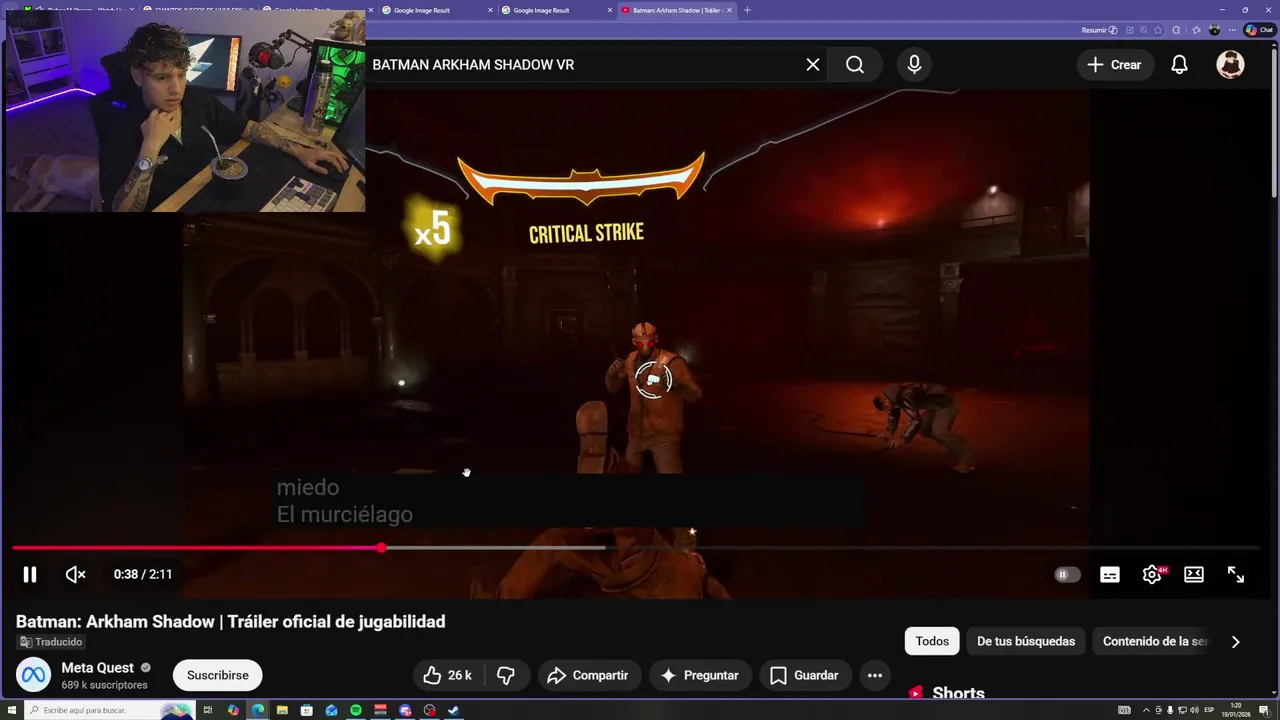The width and height of the screenshot is (1280, 720).
Task: Show more filter chips with right arrow
Action: point(1236,642)
